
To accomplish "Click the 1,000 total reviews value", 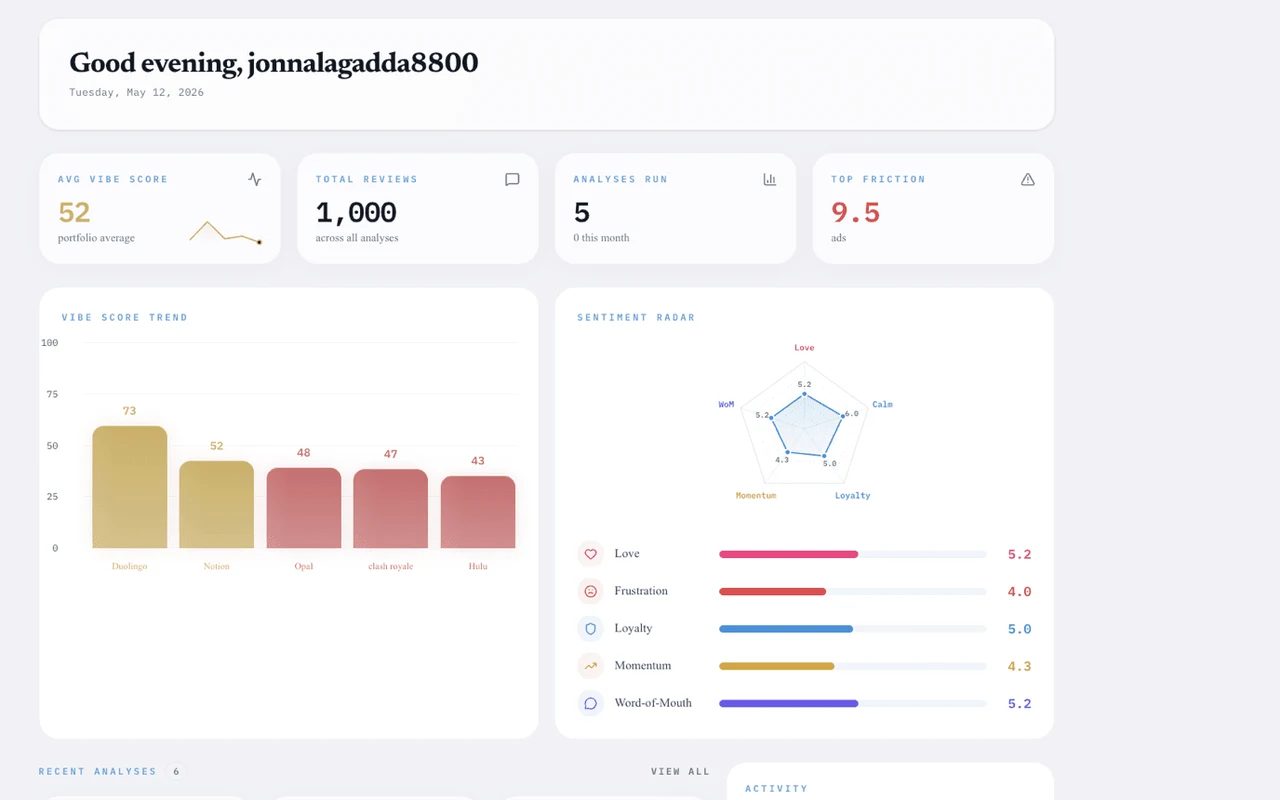I will [x=356, y=212].
